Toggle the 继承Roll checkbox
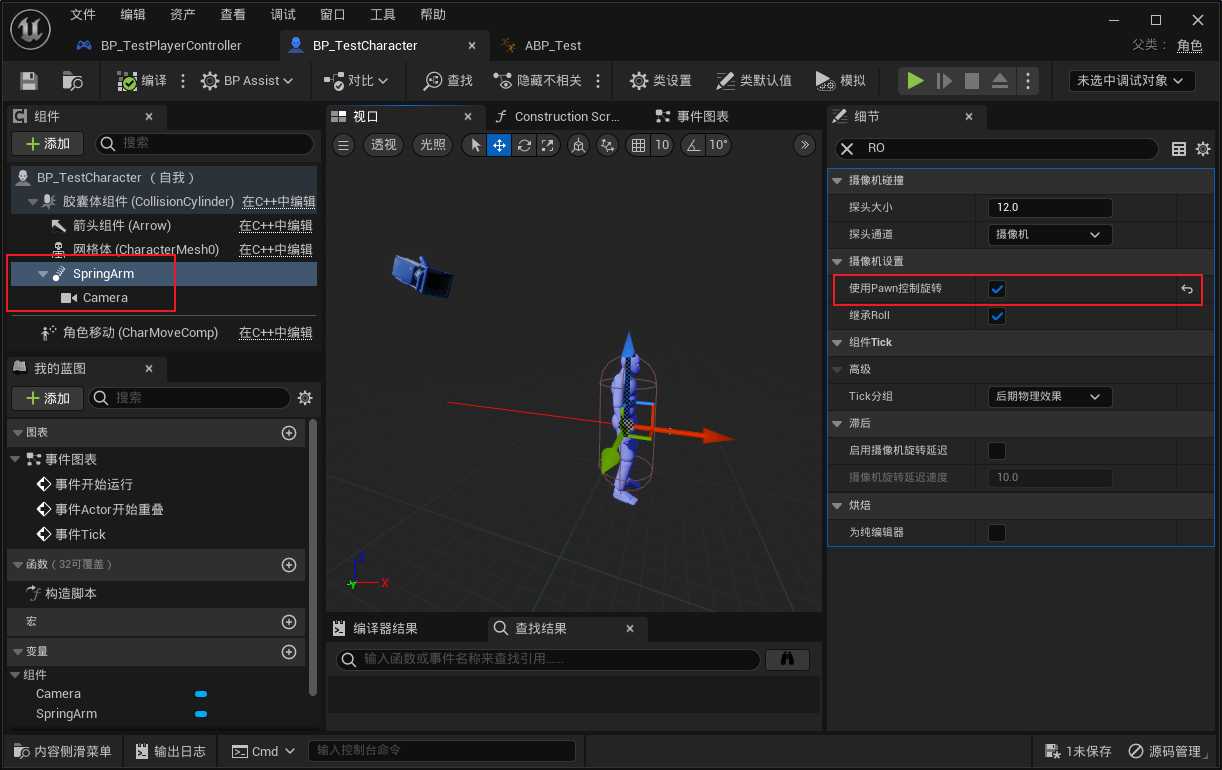 (x=997, y=316)
